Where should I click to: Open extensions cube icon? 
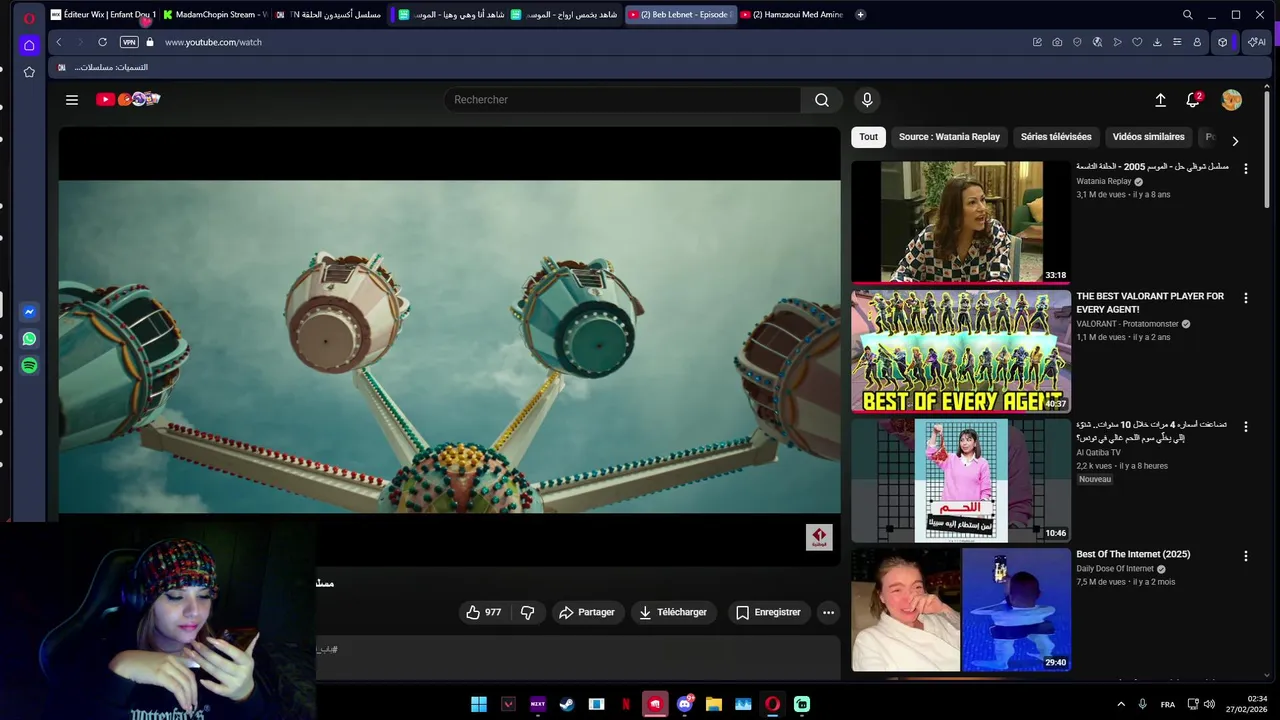pyautogui.click(x=1222, y=42)
